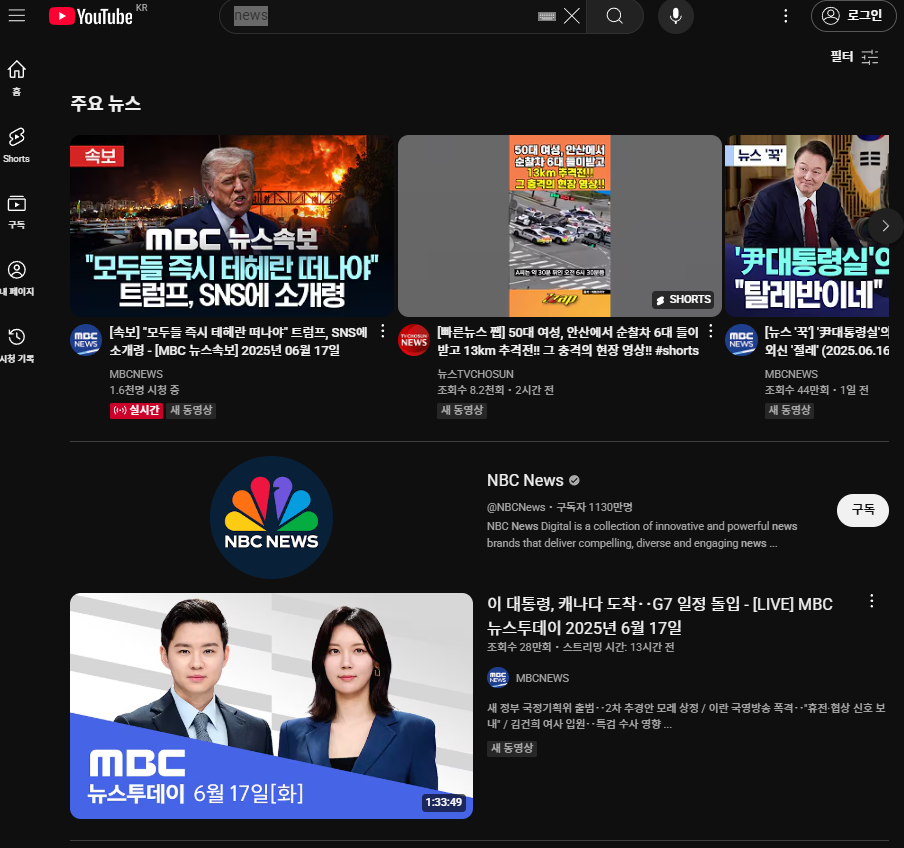Open the hamburger guide menu
This screenshot has height=848, width=904.
coord(17,16)
